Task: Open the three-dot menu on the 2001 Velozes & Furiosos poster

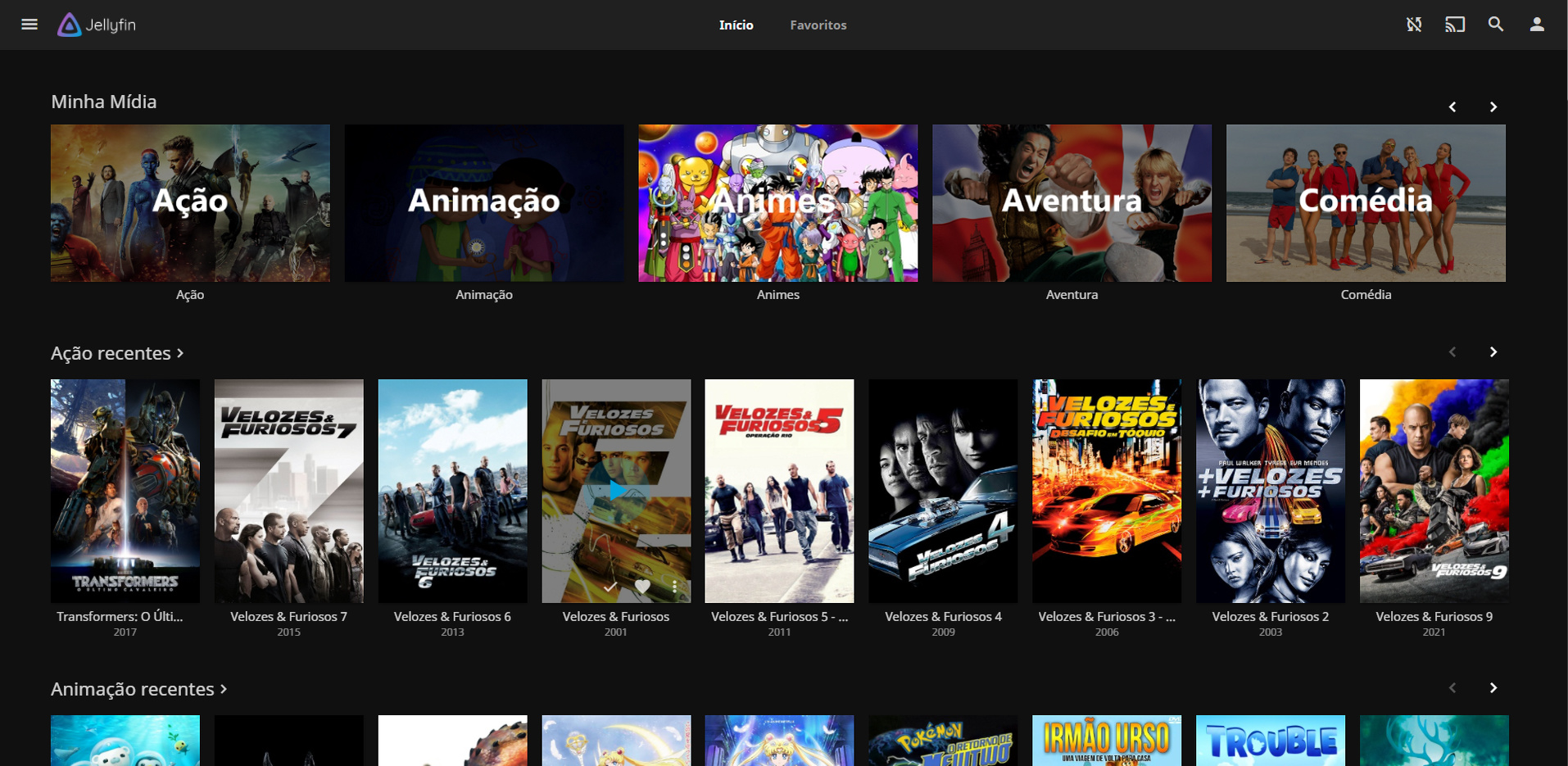Action: (674, 586)
